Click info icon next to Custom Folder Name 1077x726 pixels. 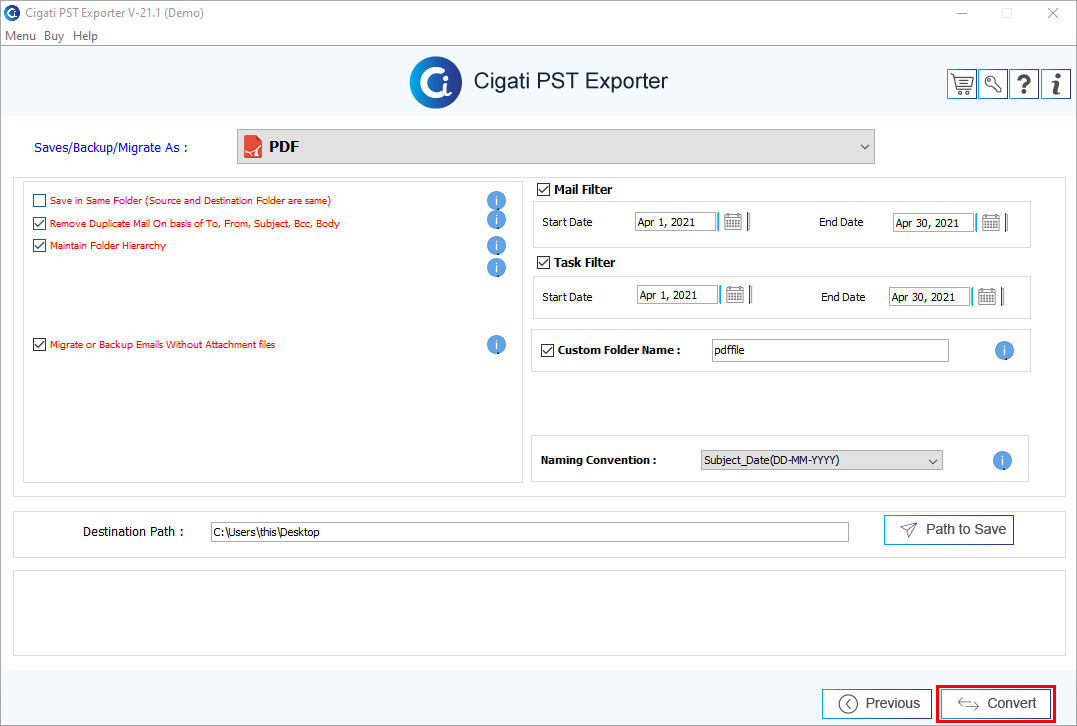(1004, 351)
